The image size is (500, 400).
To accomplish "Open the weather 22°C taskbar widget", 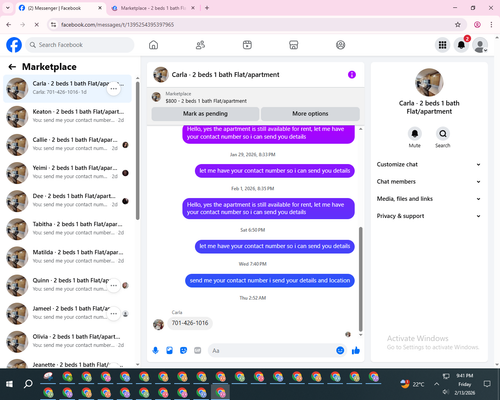I will (x=412, y=384).
